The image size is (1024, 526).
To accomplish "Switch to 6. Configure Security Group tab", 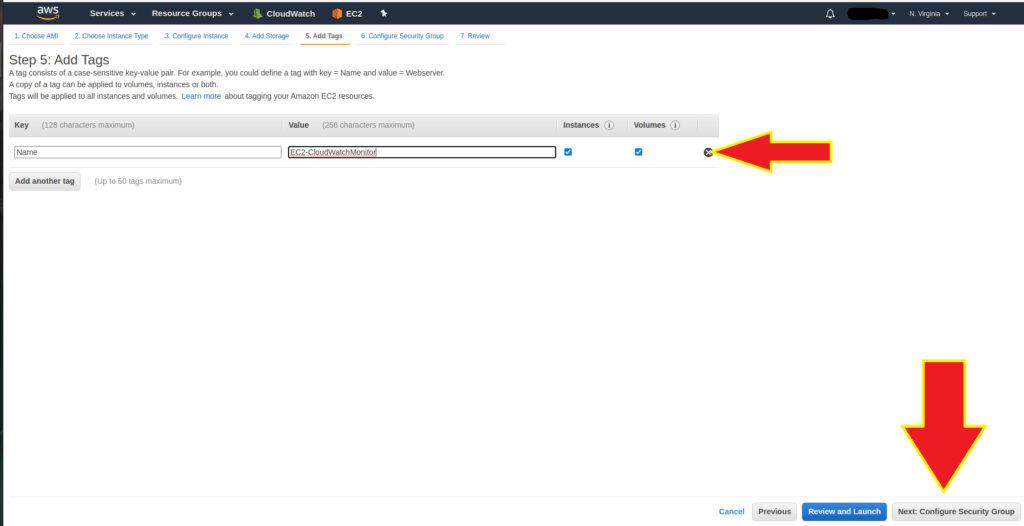I will pos(402,36).
